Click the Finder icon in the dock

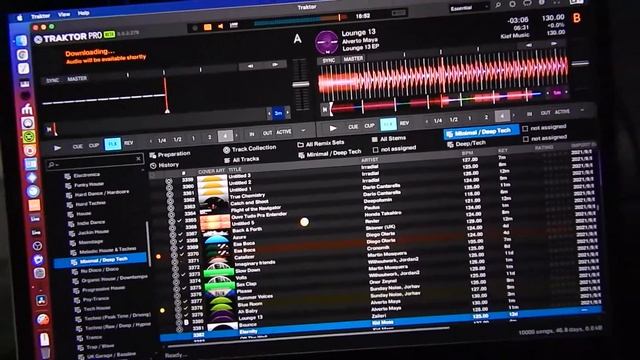click(x=22, y=41)
